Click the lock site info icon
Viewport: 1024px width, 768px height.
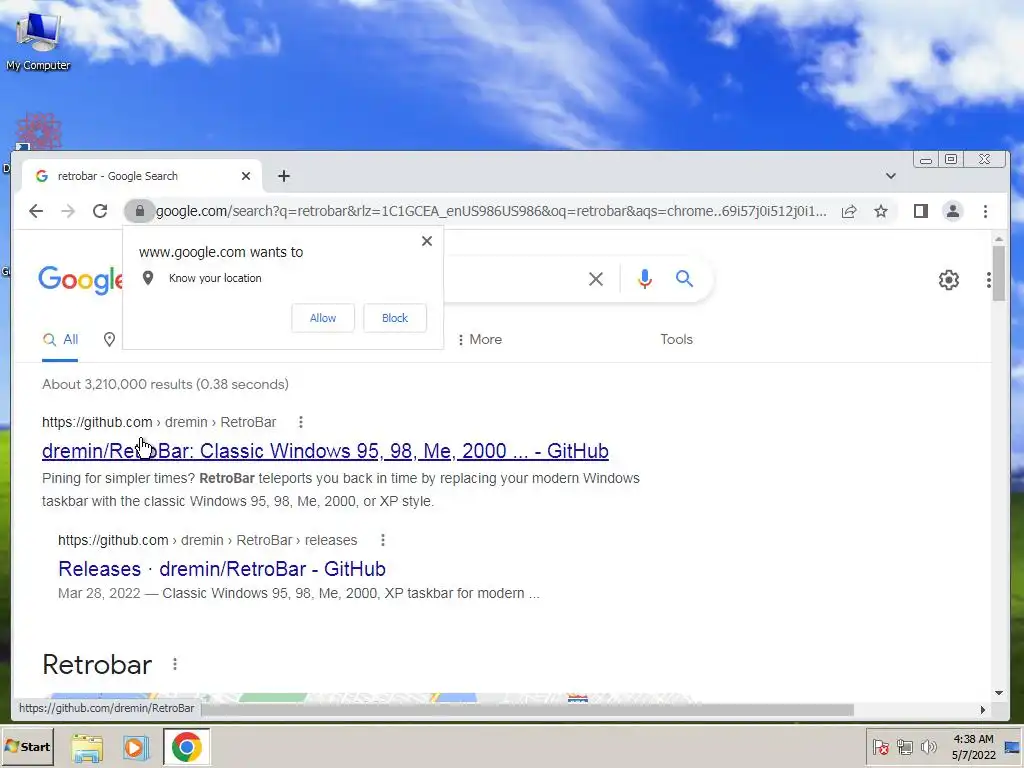pyautogui.click(x=139, y=211)
